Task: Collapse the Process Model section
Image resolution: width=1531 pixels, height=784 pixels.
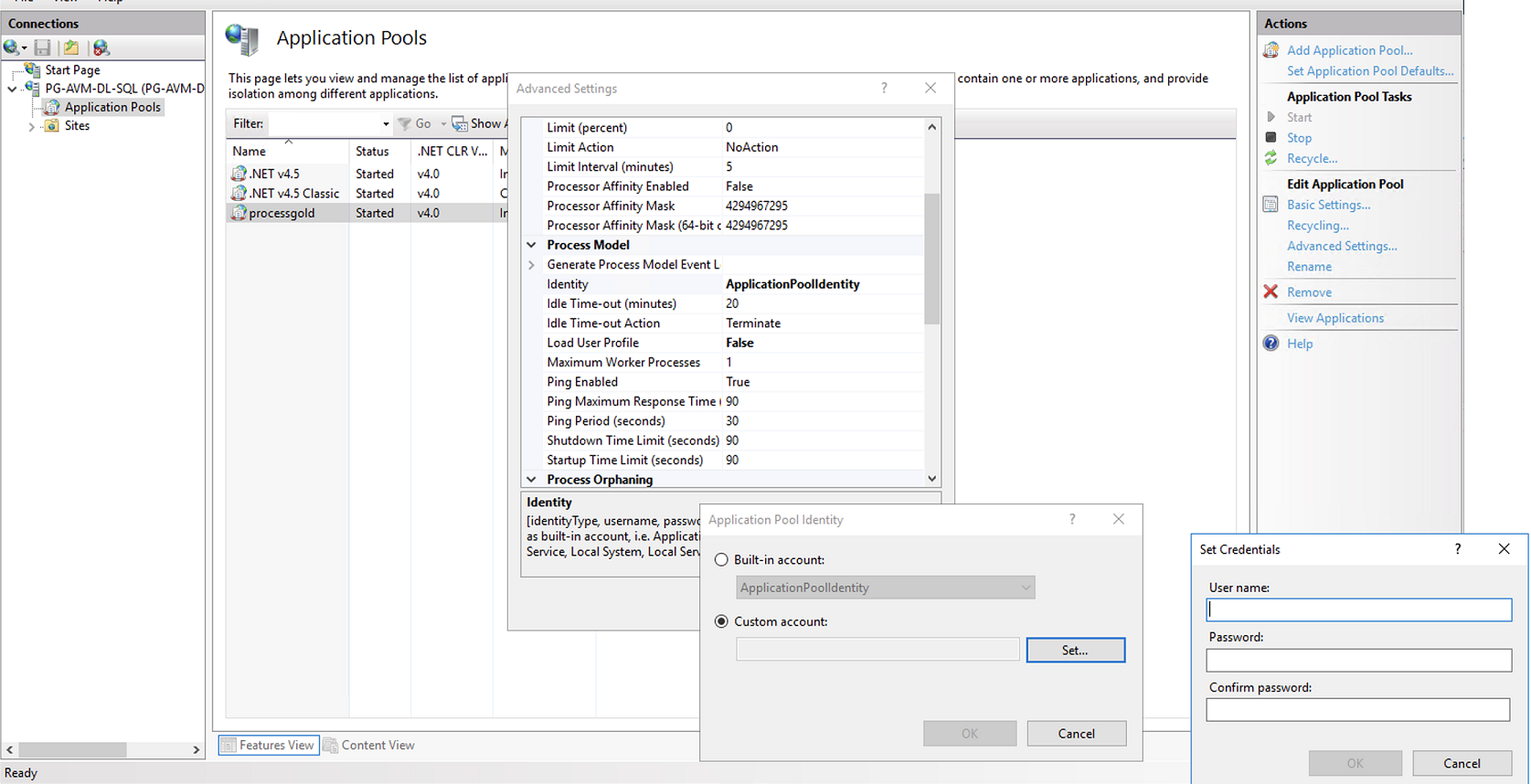Action: (x=531, y=245)
